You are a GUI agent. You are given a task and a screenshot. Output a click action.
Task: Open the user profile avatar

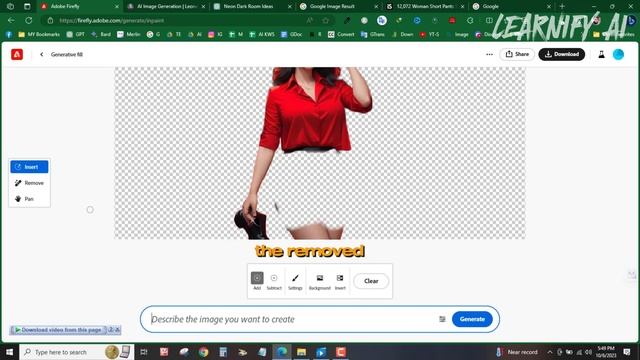pos(618,54)
